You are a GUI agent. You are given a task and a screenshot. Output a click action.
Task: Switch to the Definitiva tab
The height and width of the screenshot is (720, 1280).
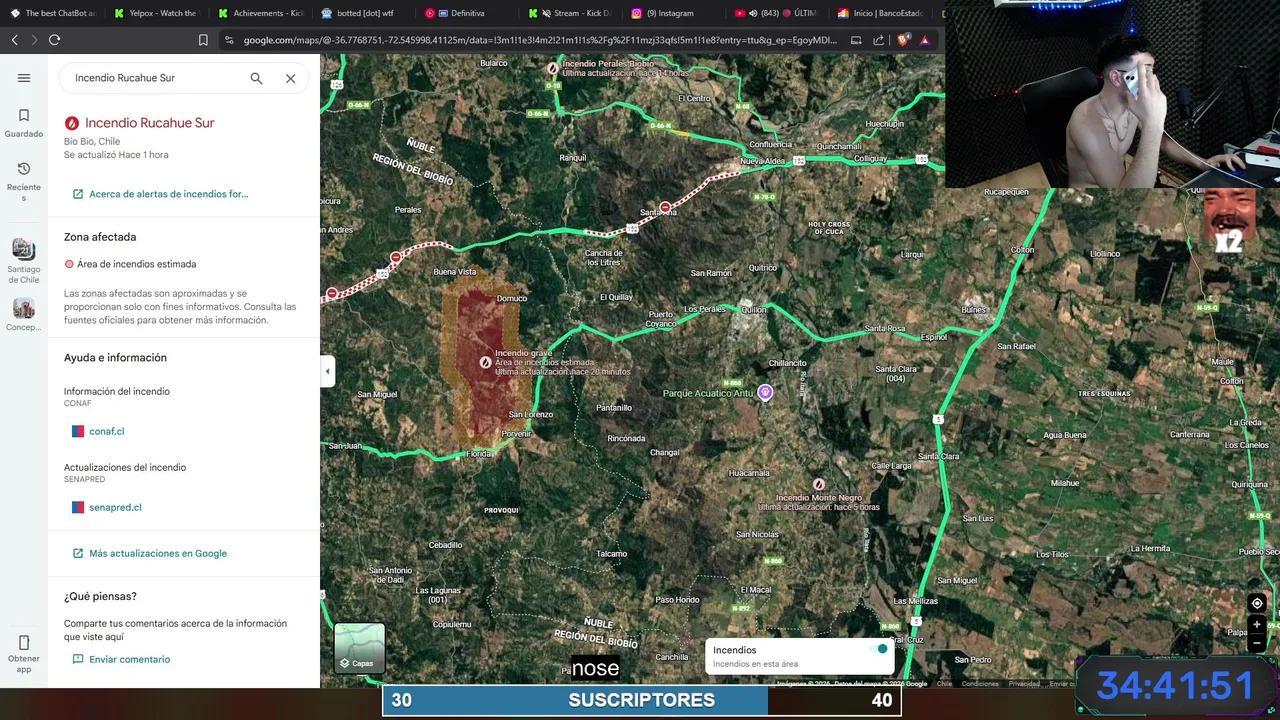click(x=467, y=13)
